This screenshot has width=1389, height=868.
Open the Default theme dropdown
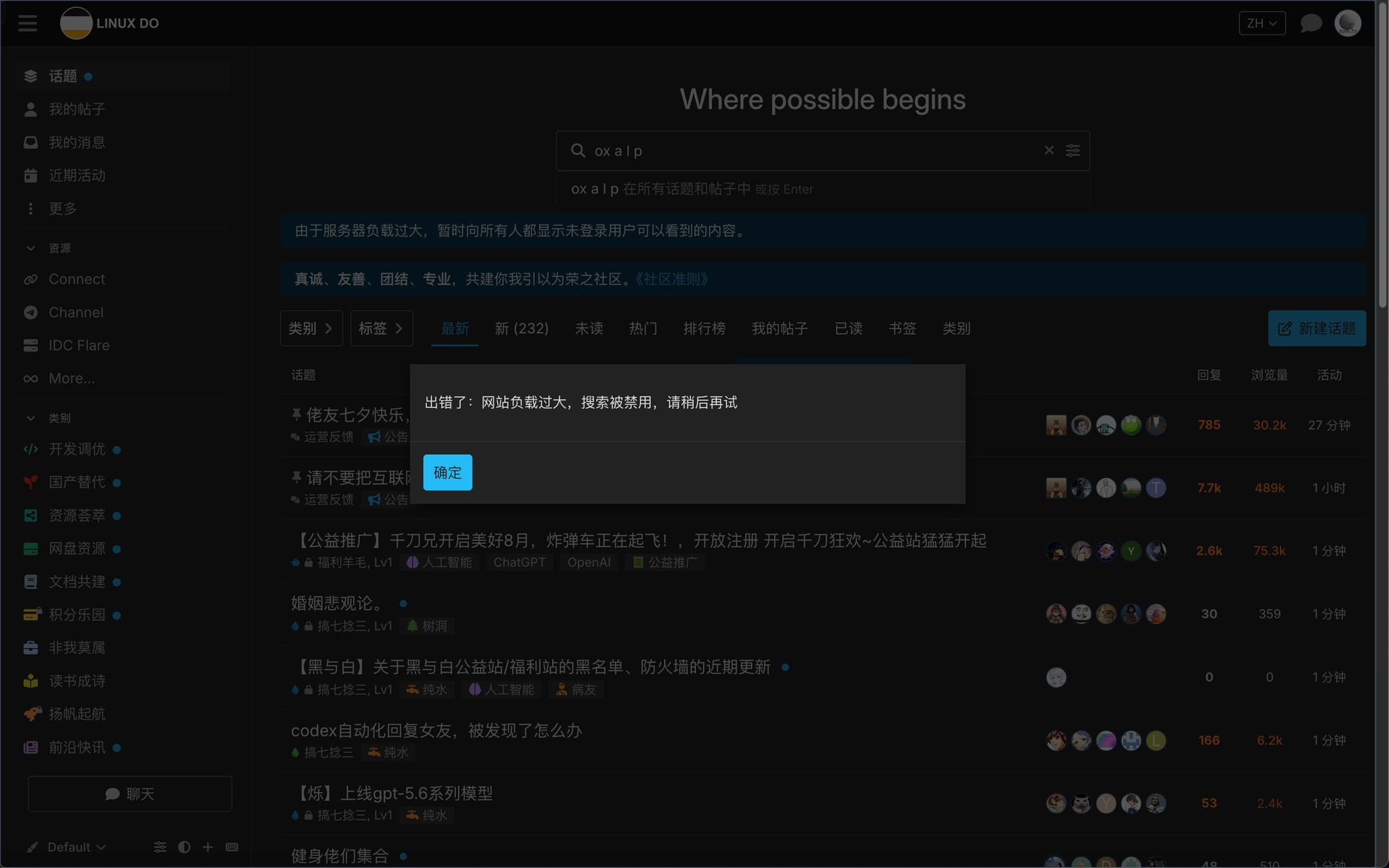pos(67,847)
